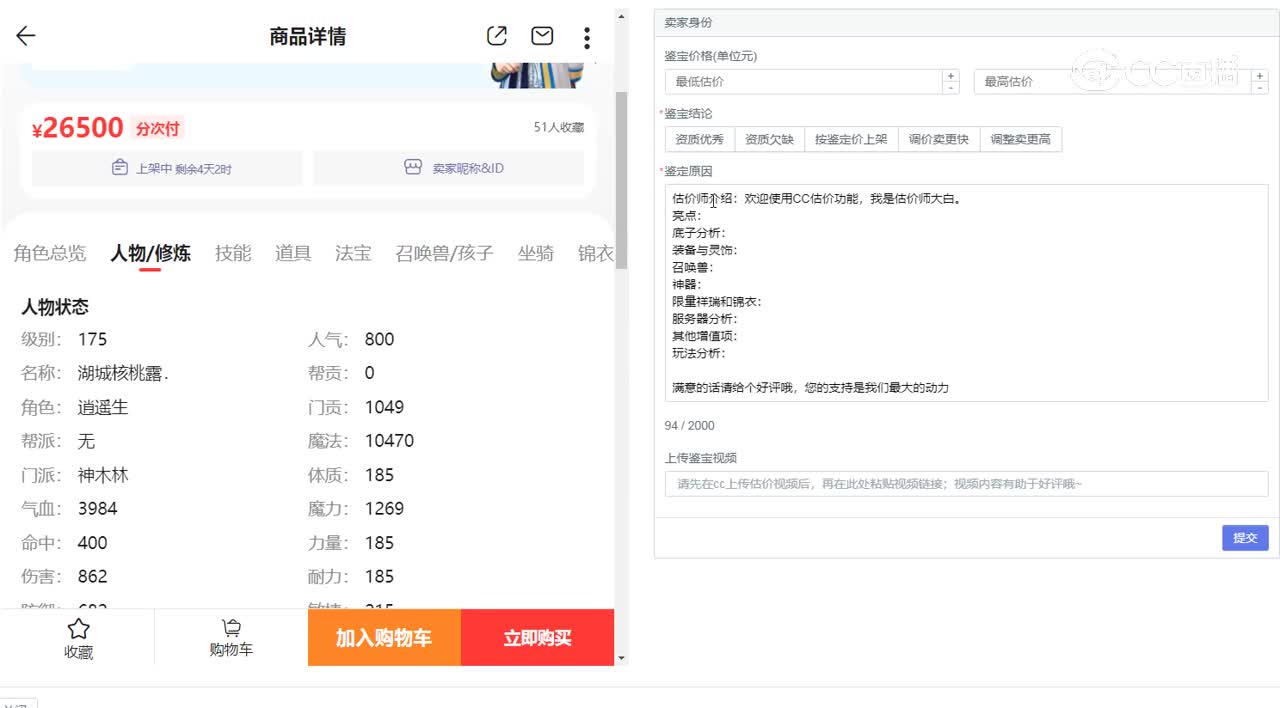The height and width of the screenshot is (708, 1280).
Task: Select the 资质优秀 conclusion option
Action: tap(700, 139)
